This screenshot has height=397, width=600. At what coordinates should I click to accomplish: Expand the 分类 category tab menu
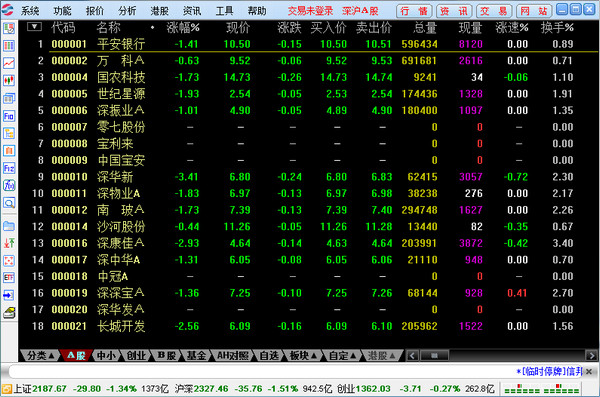[40, 356]
